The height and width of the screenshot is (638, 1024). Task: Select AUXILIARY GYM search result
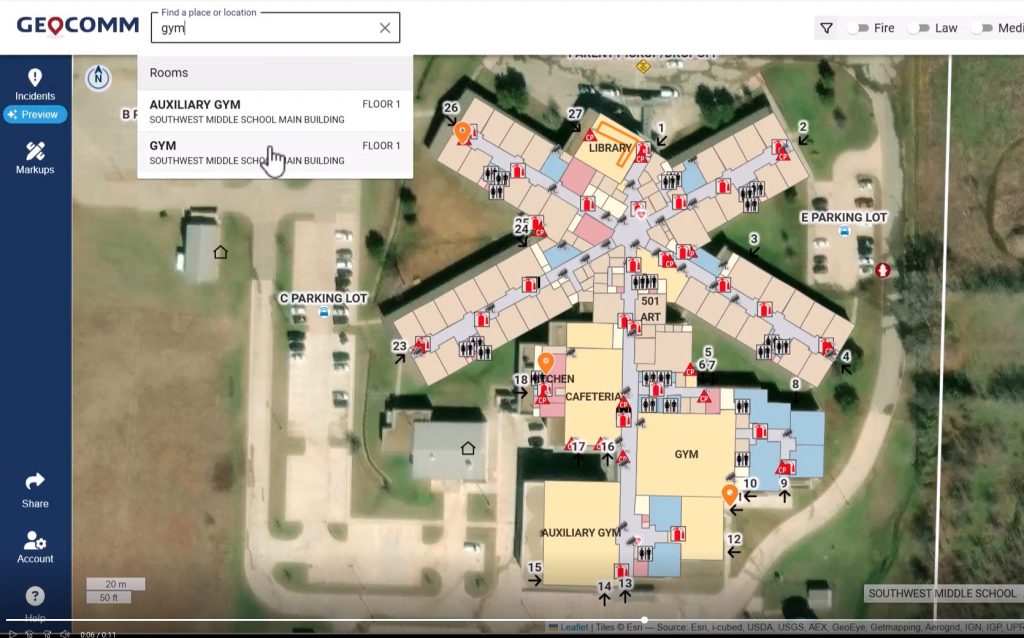click(275, 111)
